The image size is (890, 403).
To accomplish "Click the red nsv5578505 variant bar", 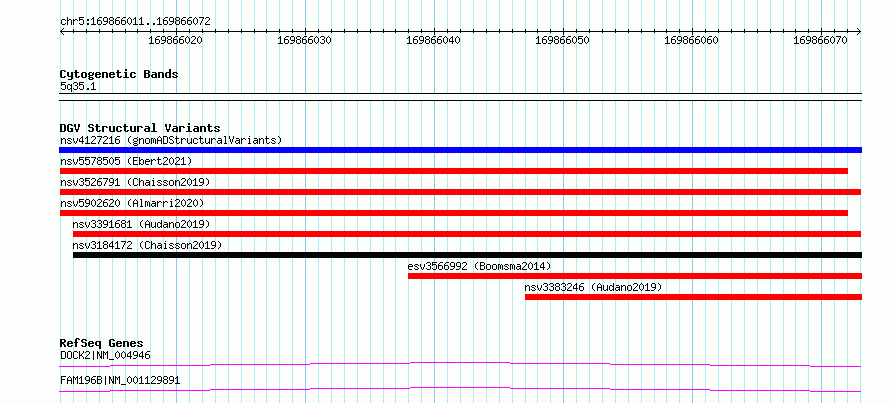I will coord(454,171).
